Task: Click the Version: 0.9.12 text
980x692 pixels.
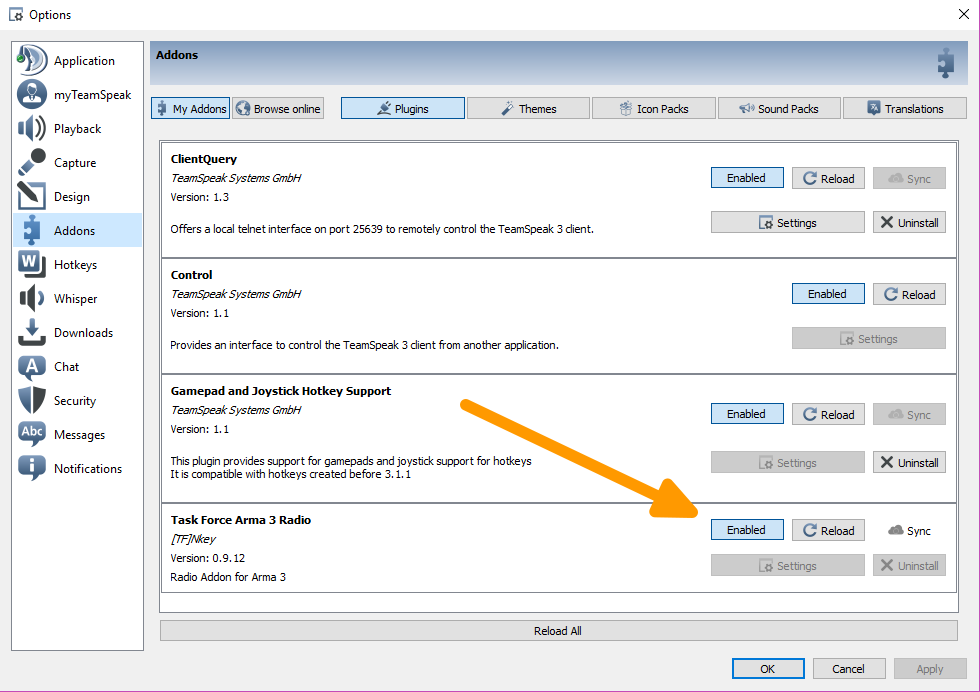Action: [208, 558]
